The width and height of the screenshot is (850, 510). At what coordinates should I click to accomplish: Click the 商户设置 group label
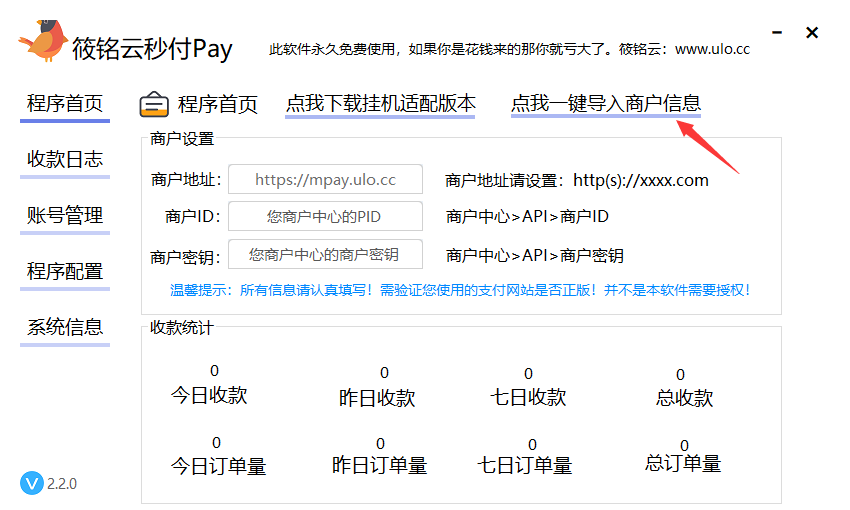(182, 139)
